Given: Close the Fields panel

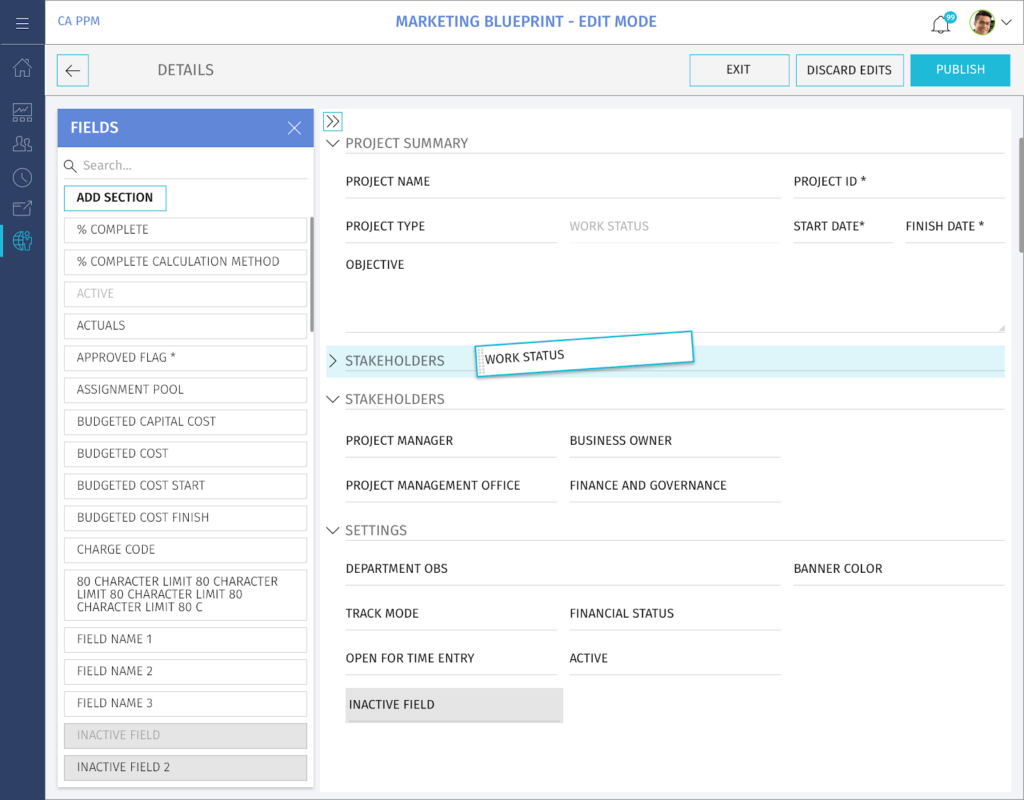Looking at the screenshot, I should click(294, 128).
